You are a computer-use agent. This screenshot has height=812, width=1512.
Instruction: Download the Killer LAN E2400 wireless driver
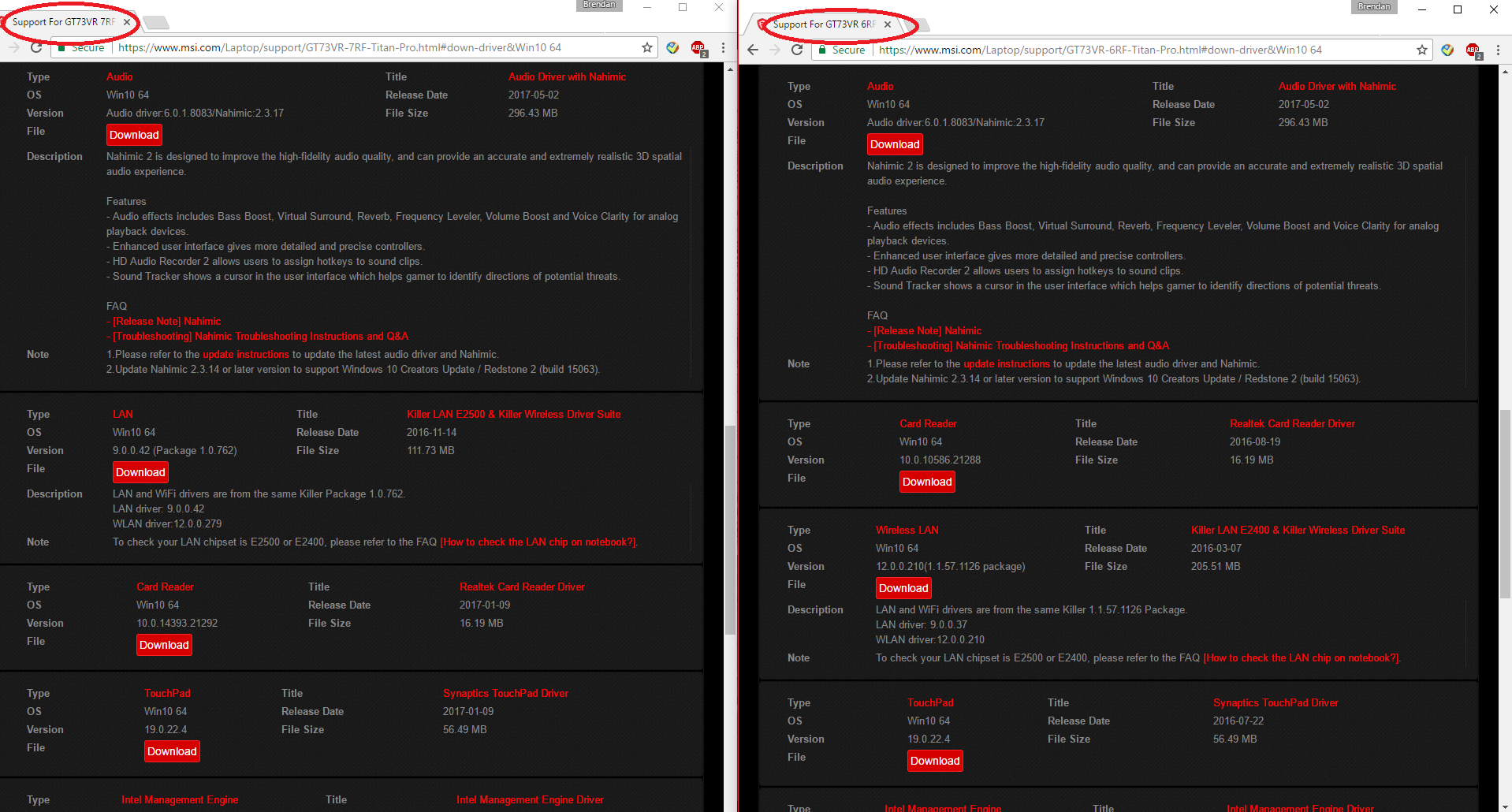(903, 588)
